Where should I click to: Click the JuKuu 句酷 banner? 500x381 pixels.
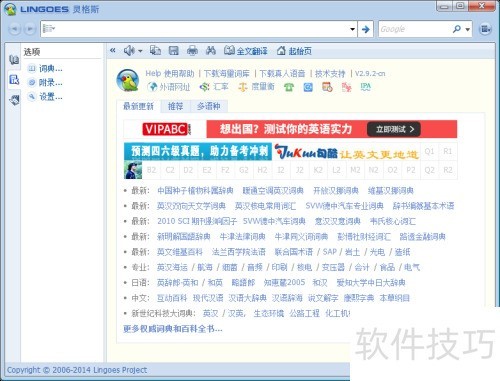coord(347,153)
